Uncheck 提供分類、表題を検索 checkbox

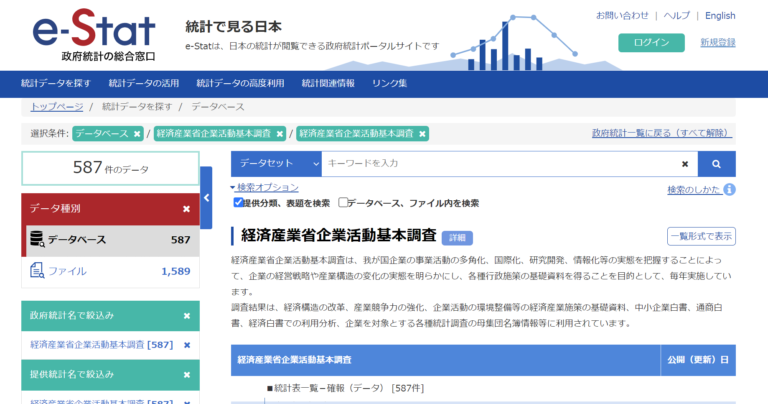tap(239, 202)
